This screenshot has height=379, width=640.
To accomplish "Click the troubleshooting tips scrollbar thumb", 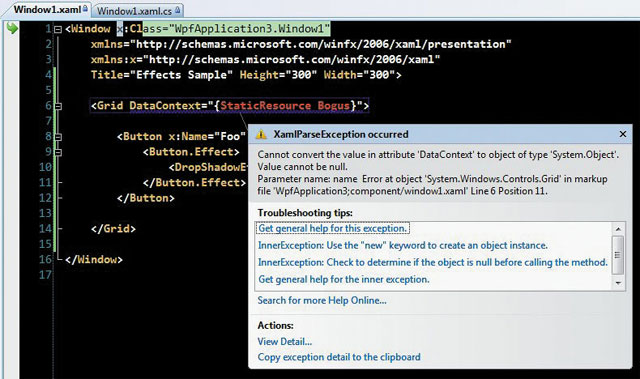I will [618, 255].
